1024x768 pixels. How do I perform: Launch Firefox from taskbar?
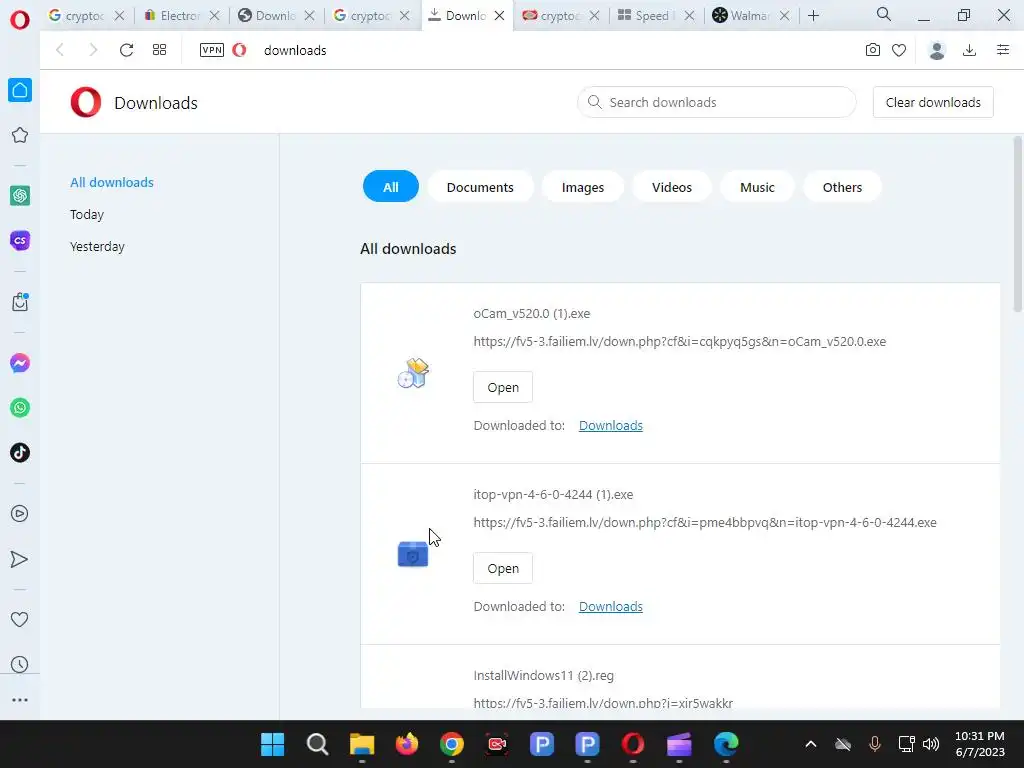[407, 744]
